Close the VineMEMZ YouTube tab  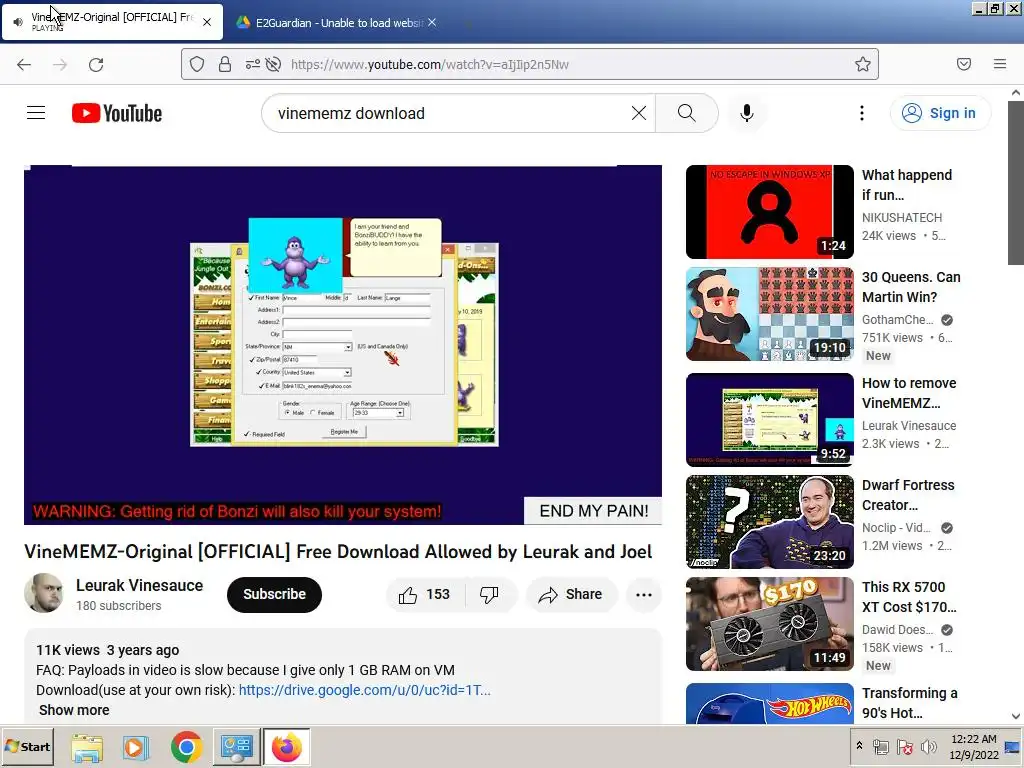[x=206, y=22]
